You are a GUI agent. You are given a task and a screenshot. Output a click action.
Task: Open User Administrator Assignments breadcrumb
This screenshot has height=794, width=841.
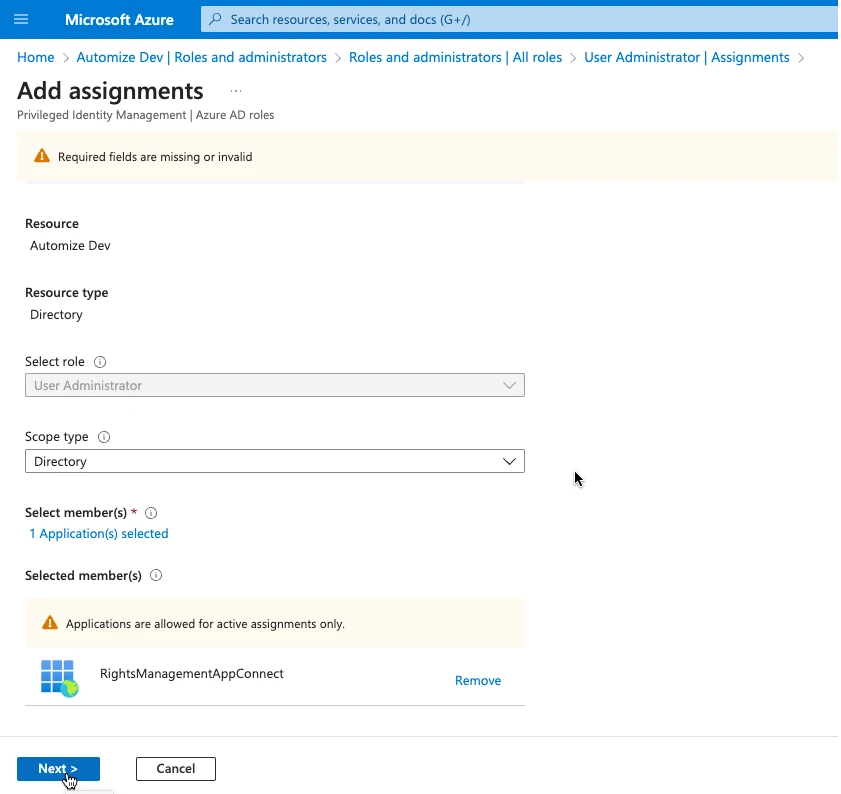pyautogui.click(x=686, y=57)
